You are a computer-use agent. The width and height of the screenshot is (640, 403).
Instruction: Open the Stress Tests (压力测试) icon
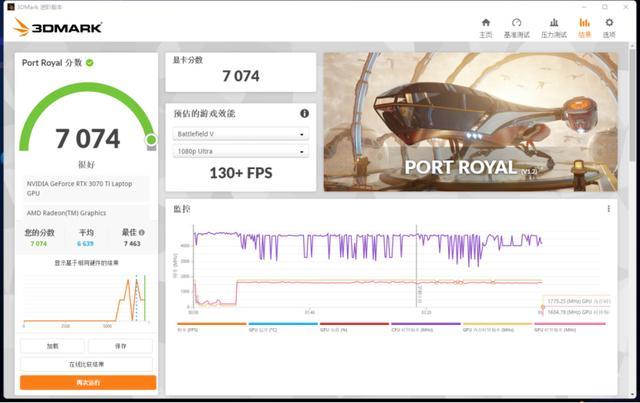point(554,23)
